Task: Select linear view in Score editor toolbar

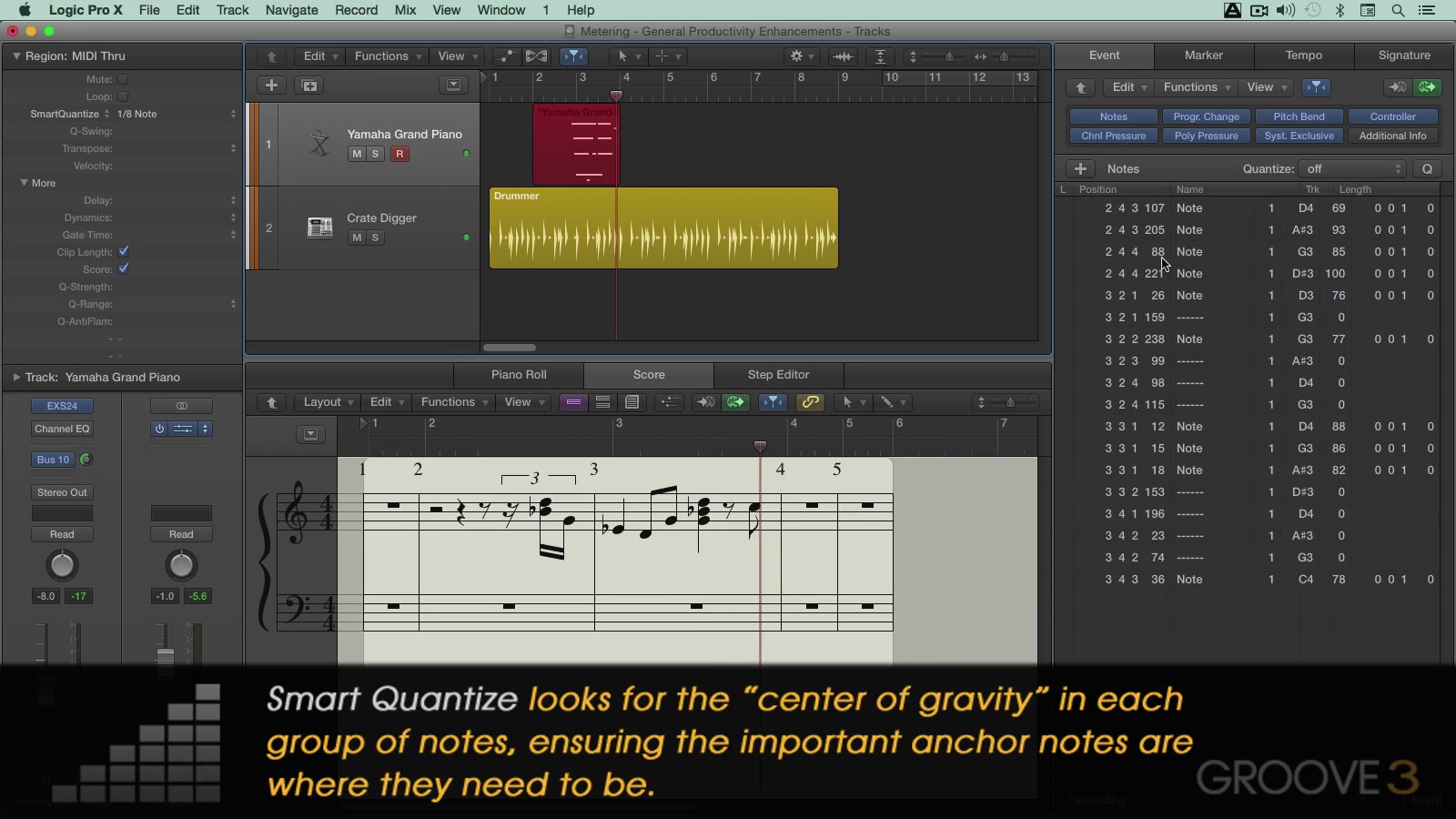Action: pyautogui.click(x=573, y=402)
